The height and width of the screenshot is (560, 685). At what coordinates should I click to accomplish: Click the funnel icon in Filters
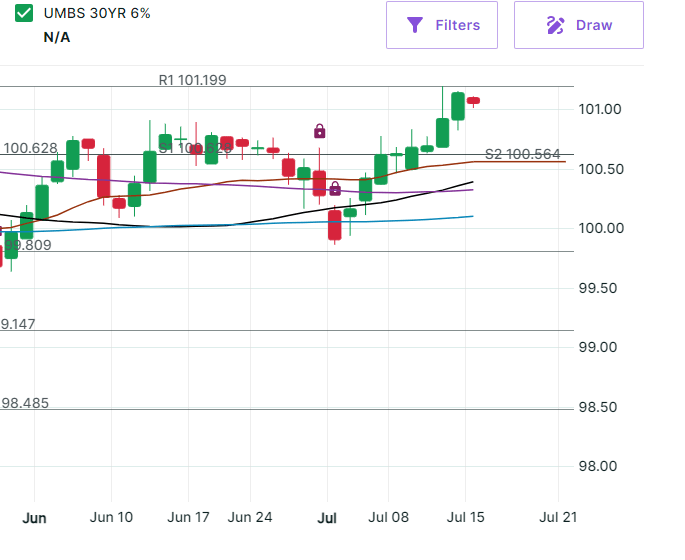click(415, 25)
